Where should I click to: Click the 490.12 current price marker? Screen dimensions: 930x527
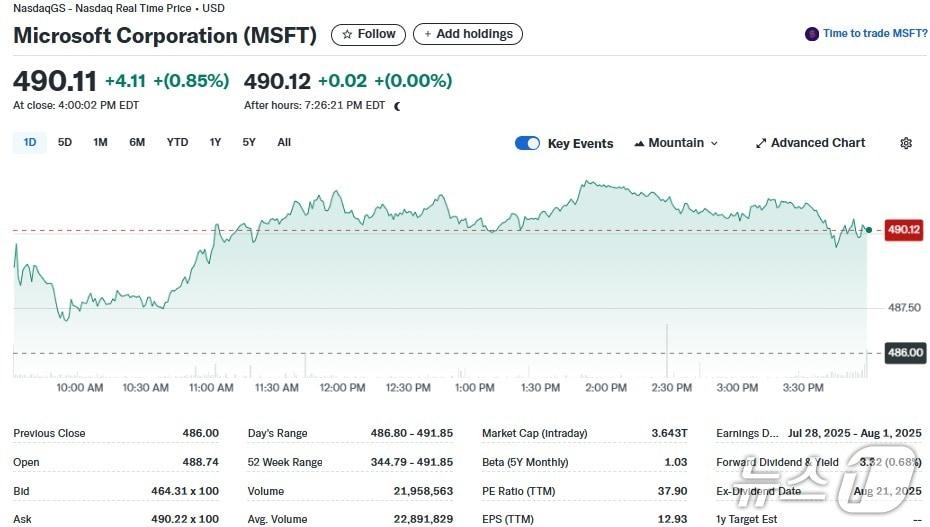904,230
